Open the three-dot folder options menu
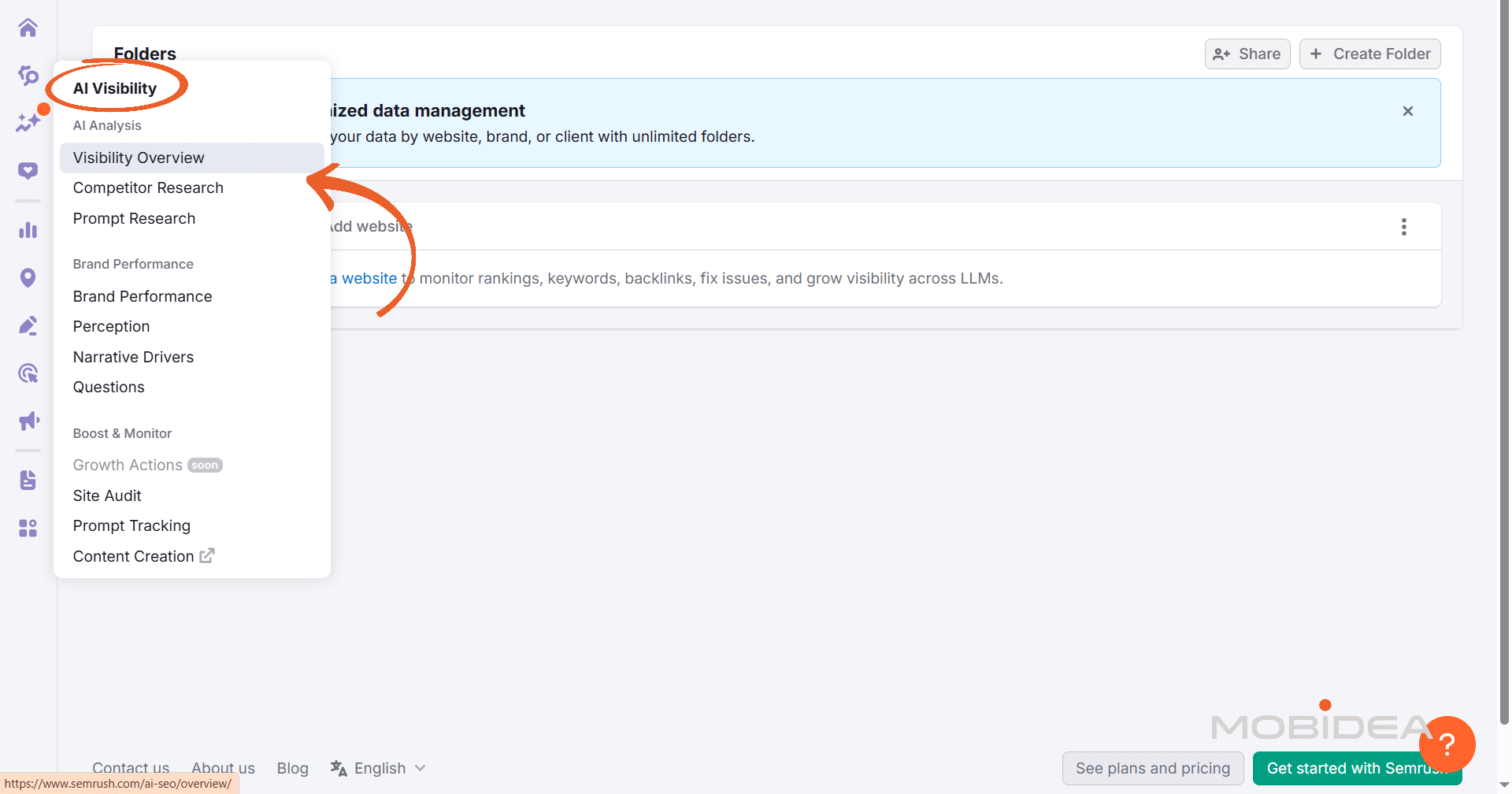The width and height of the screenshot is (1512, 794). pyautogui.click(x=1403, y=227)
